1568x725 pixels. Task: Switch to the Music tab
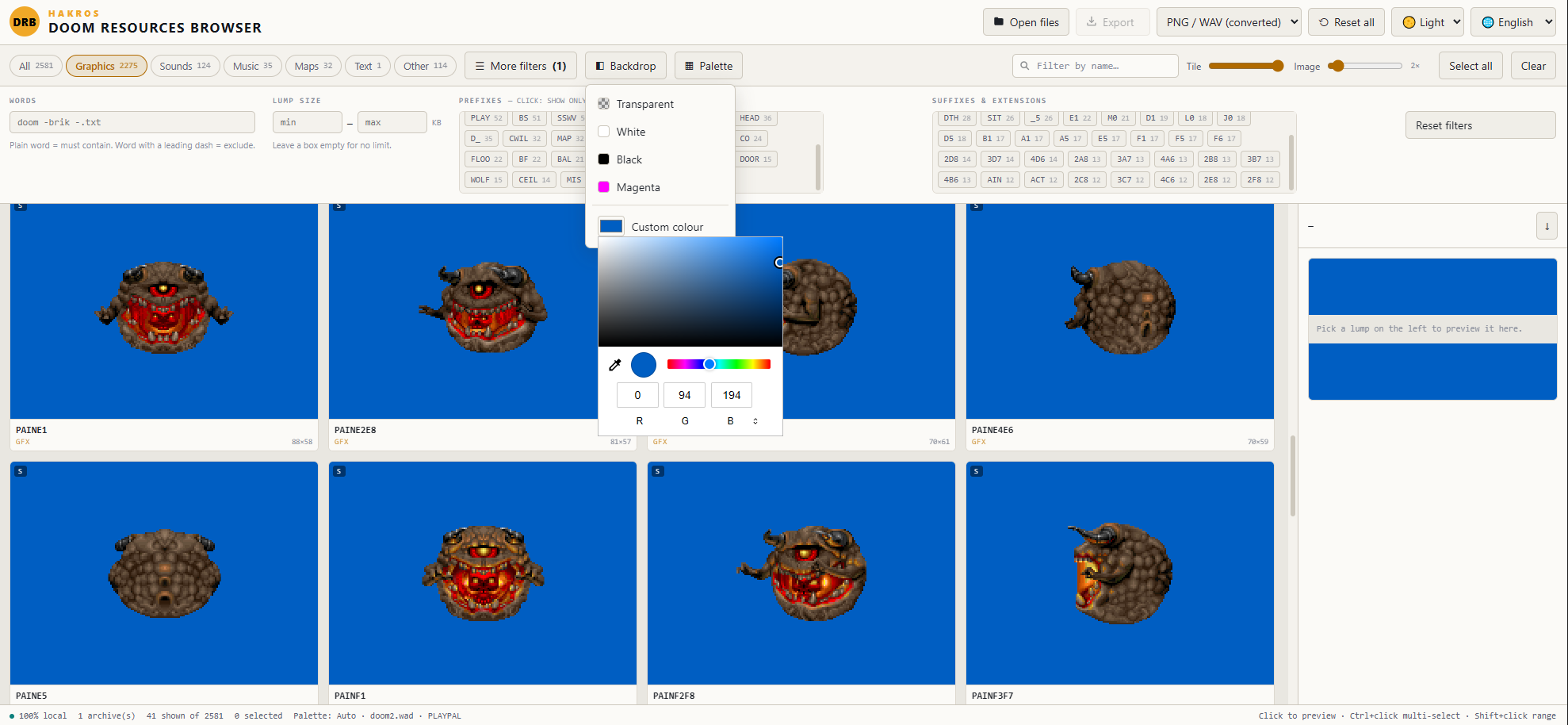(x=252, y=66)
